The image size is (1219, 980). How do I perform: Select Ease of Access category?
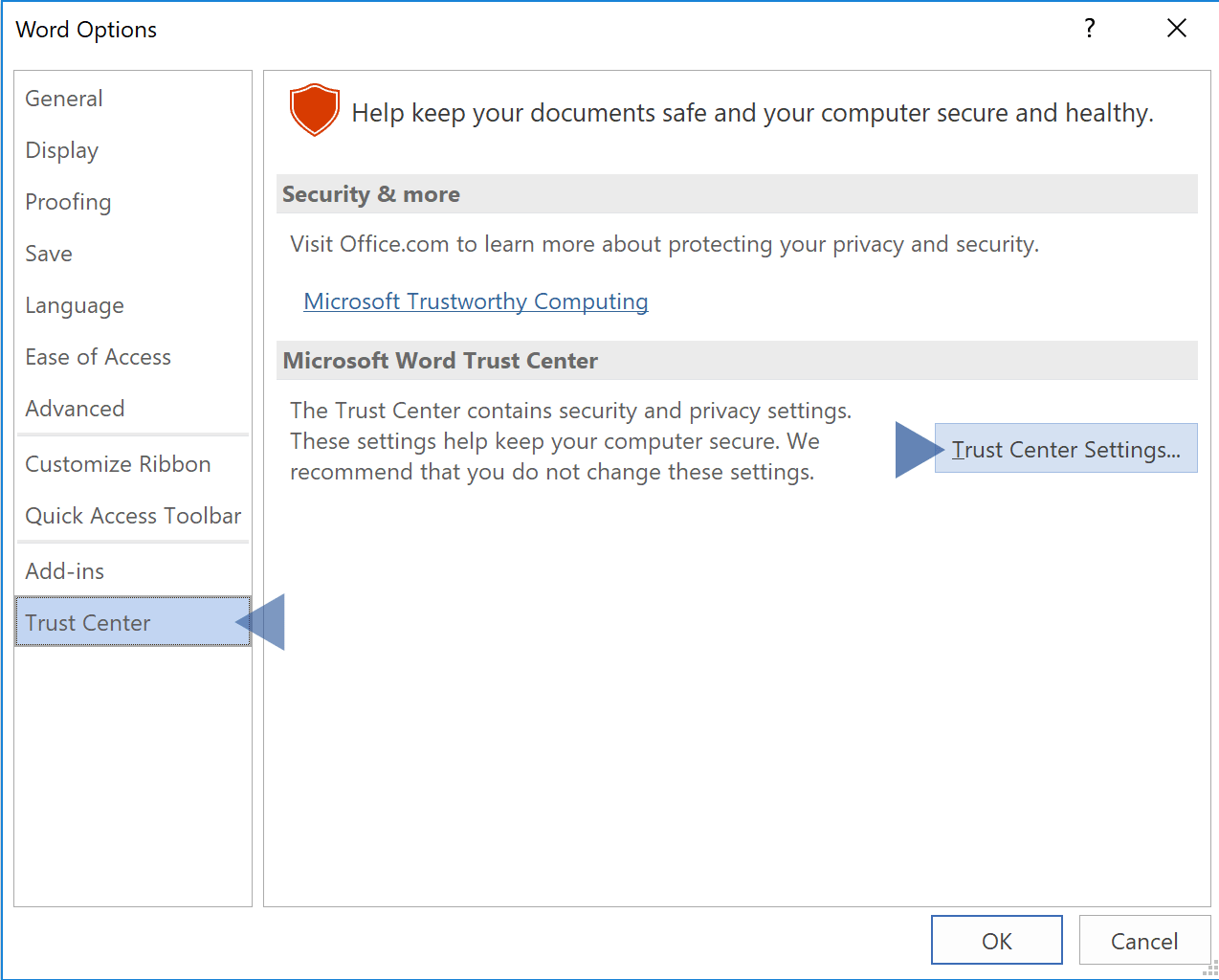[x=98, y=357]
